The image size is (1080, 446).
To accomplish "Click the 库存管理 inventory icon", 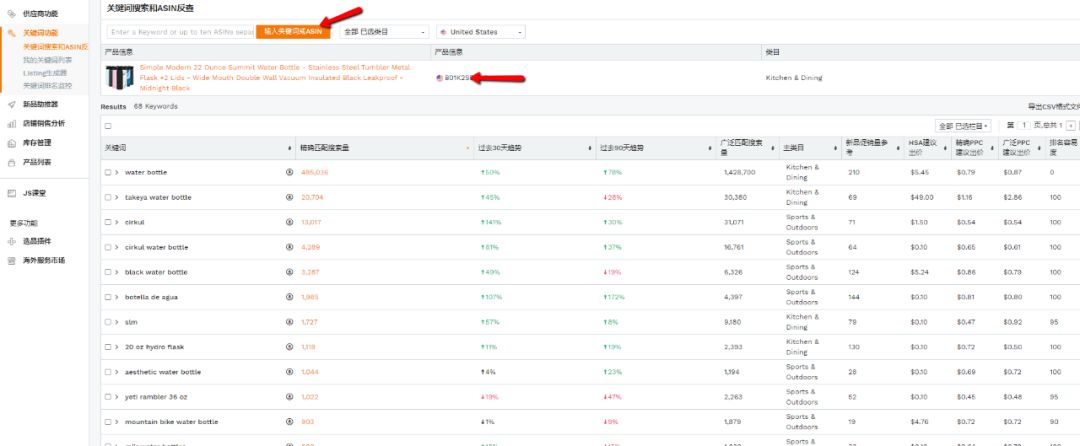I will pos(11,143).
